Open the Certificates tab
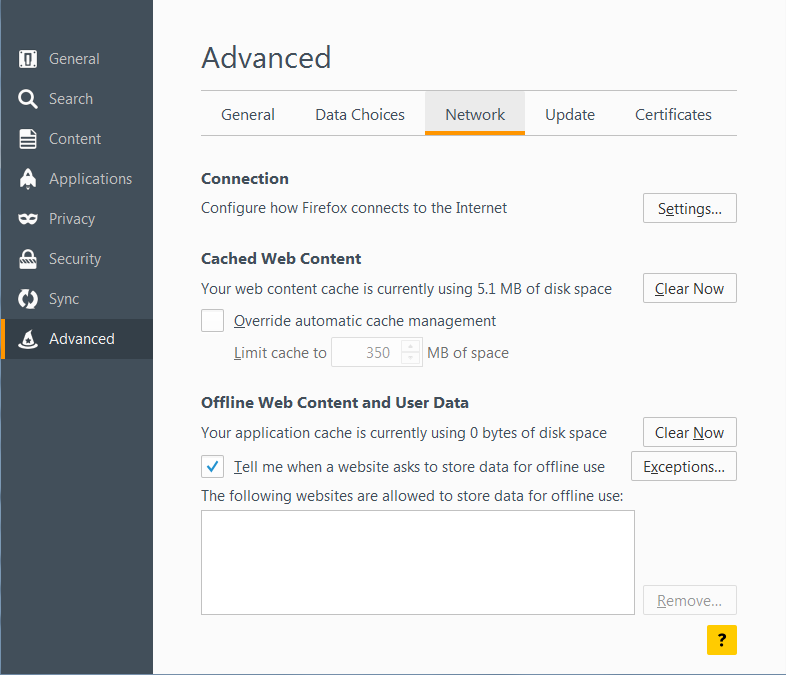This screenshot has height=675, width=786. click(673, 115)
